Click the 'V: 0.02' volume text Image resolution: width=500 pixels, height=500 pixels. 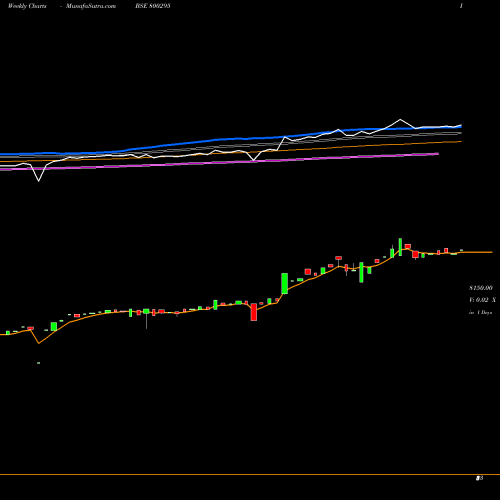click(x=479, y=300)
